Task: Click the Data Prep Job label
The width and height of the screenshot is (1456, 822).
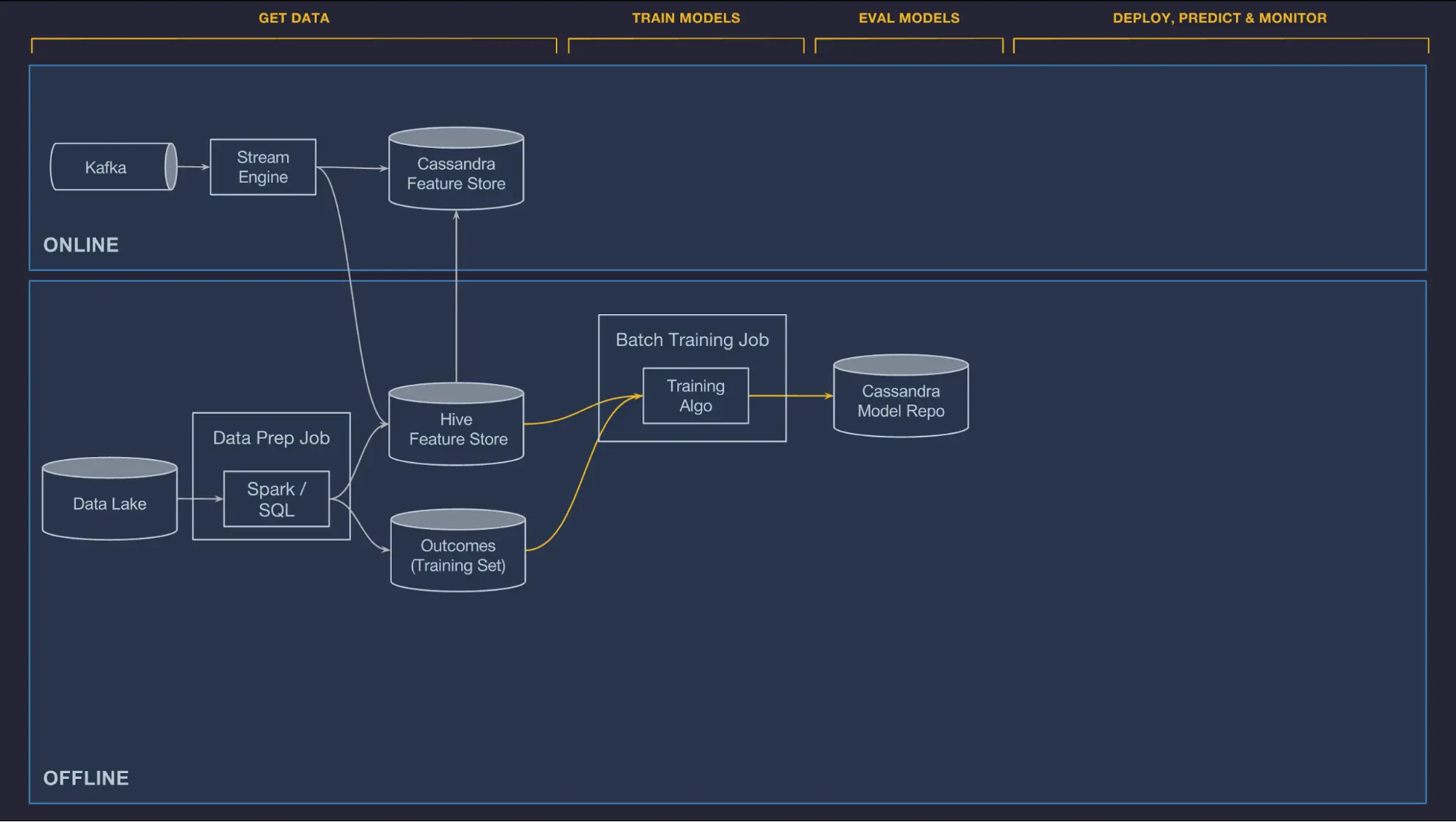Action: click(x=271, y=438)
